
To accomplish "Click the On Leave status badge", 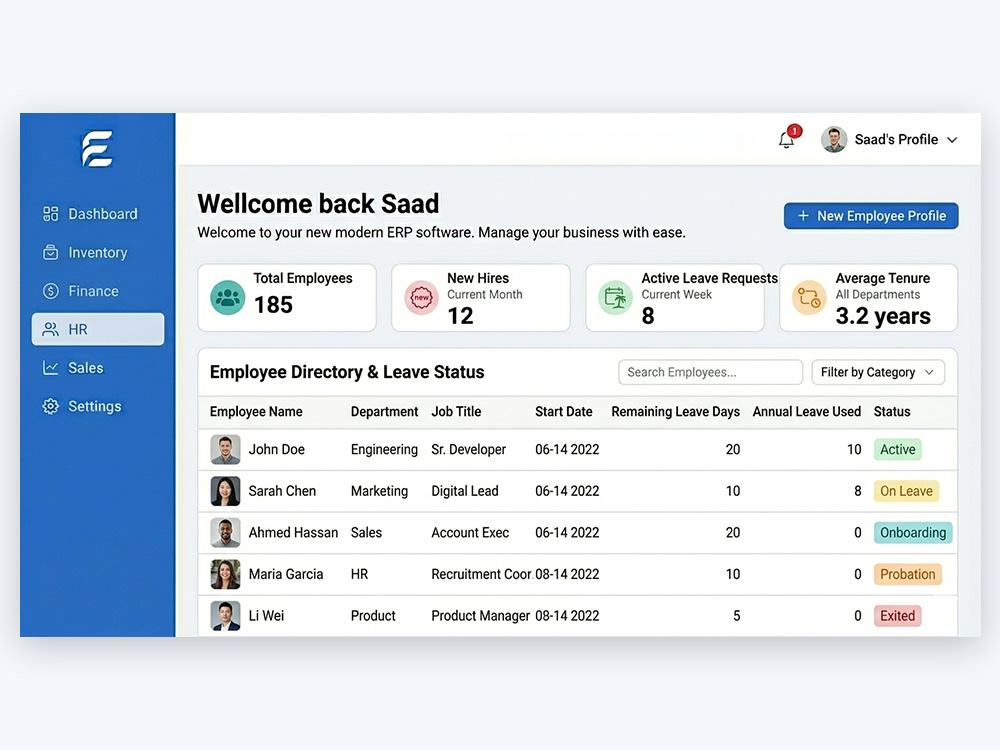I will [x=906, y=491].
